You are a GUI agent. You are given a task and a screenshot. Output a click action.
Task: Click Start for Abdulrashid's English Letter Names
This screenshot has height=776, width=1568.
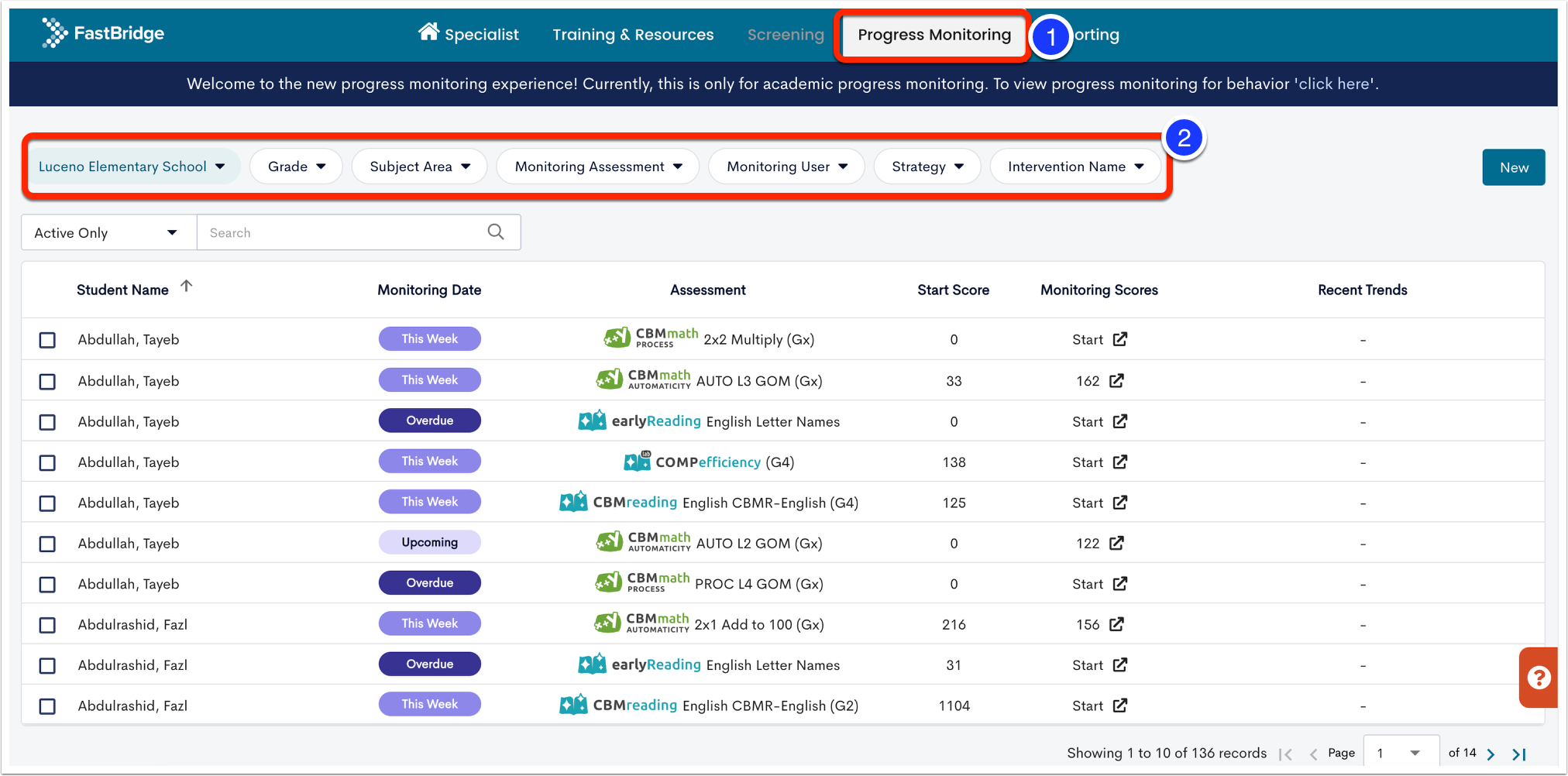tap(1088, 665)
